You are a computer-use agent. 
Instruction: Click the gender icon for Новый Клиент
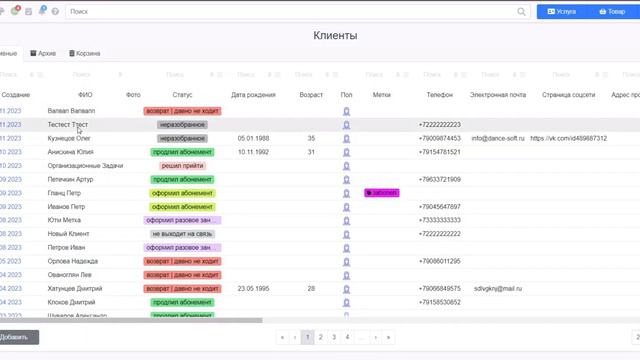click(x=346, y=234)
